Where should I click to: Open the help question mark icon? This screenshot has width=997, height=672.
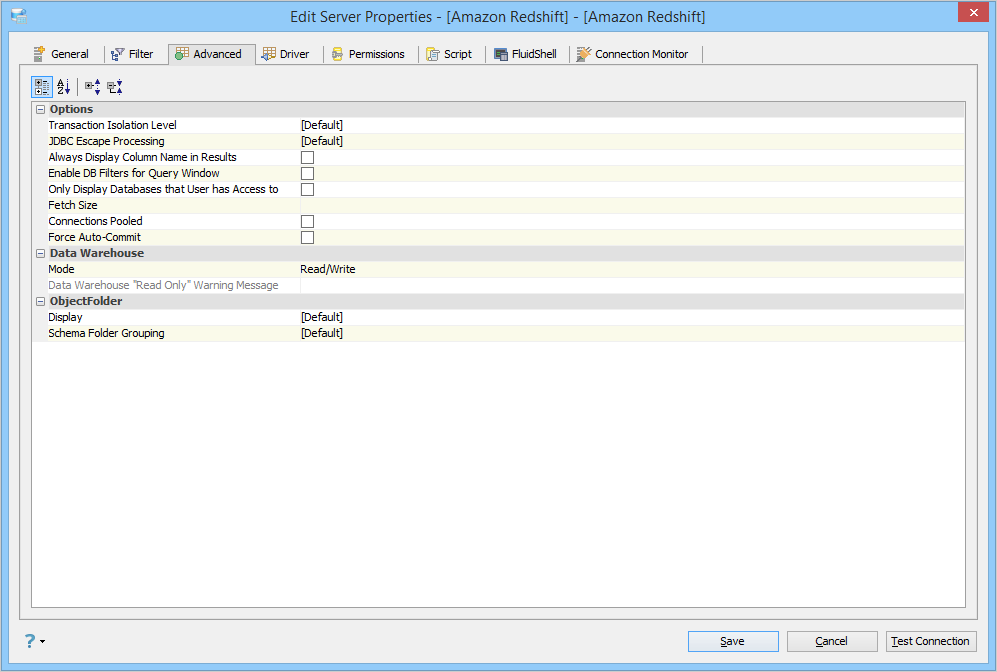(x=30, y=641)
